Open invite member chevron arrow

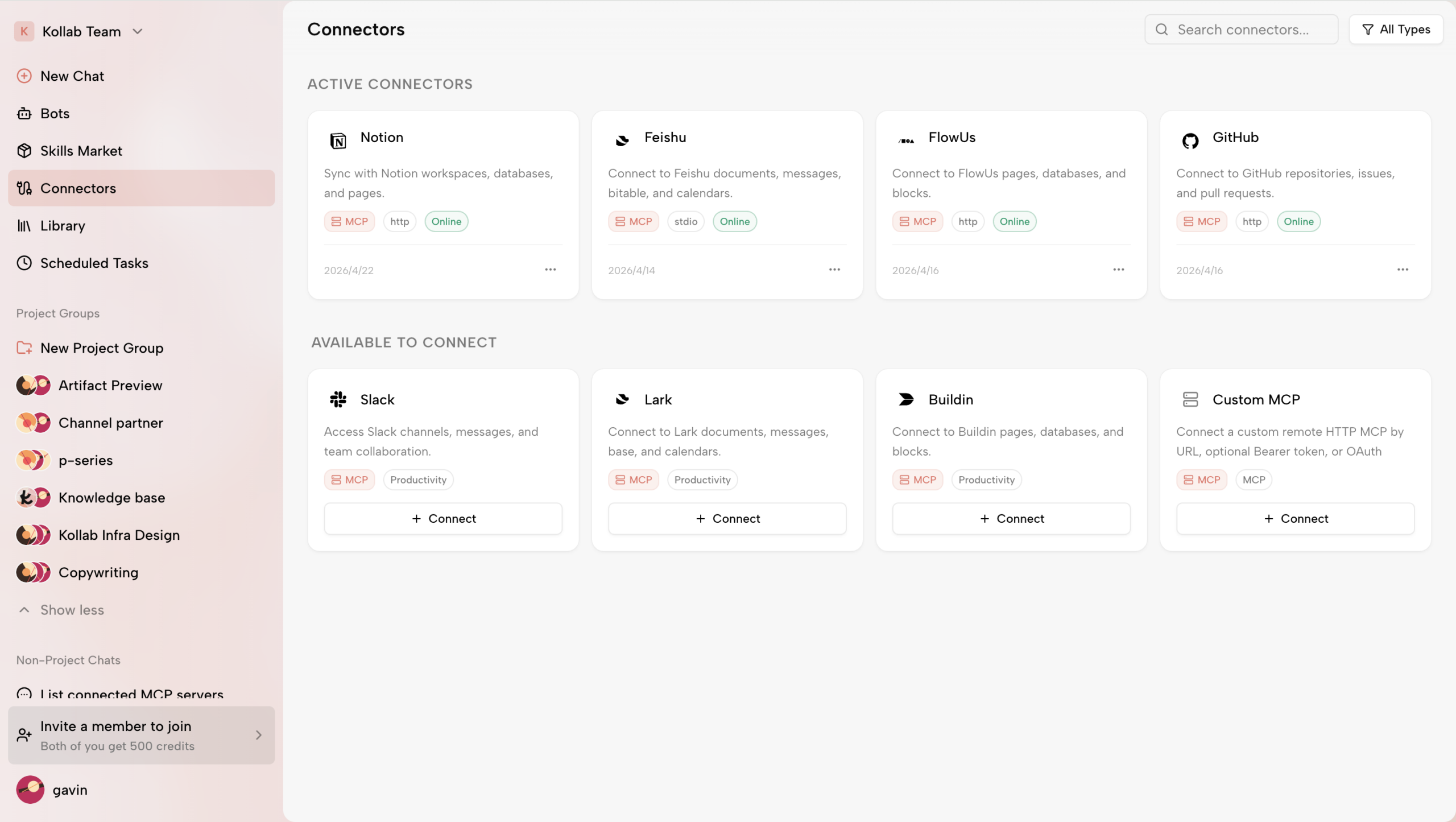(x=259, y=735)
